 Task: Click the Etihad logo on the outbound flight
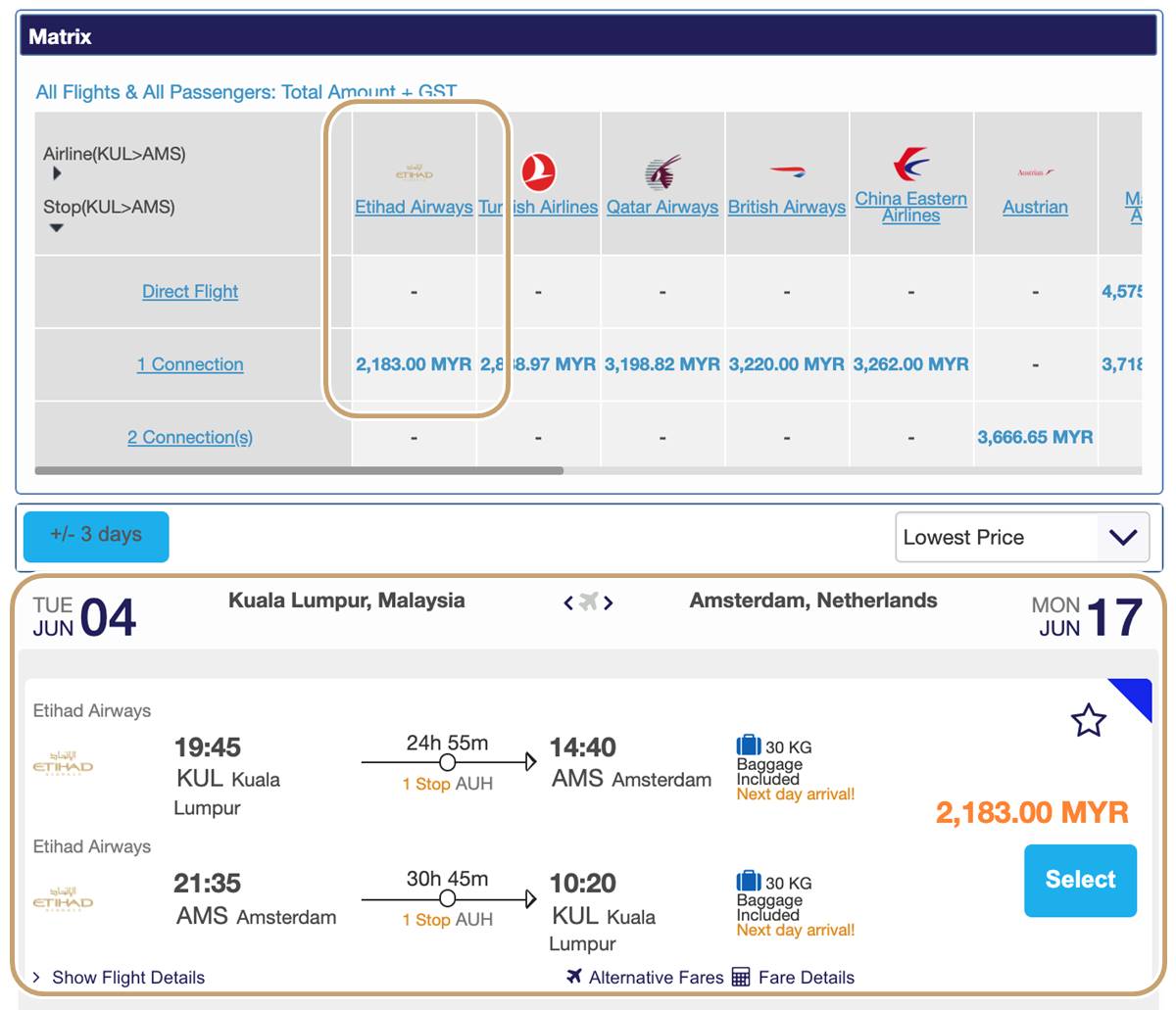(x=64, y=763)
